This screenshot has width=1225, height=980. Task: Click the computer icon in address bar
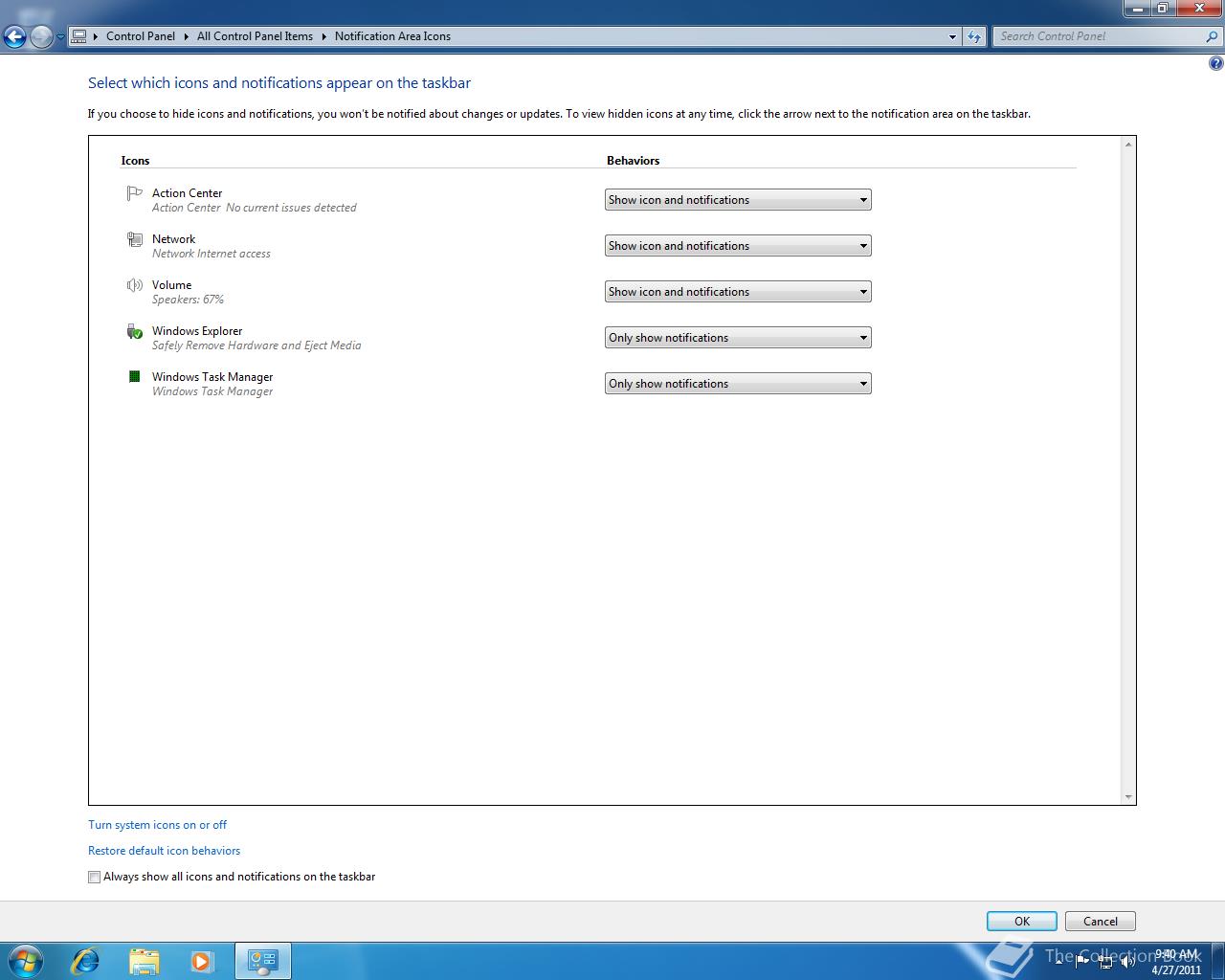(x=79, y=36)
